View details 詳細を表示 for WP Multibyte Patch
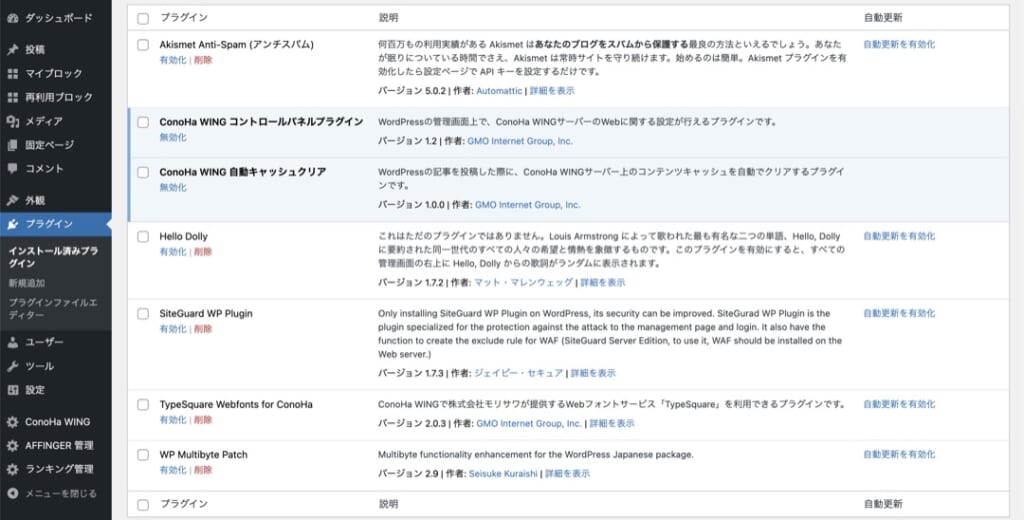 [x=568, y=474]
